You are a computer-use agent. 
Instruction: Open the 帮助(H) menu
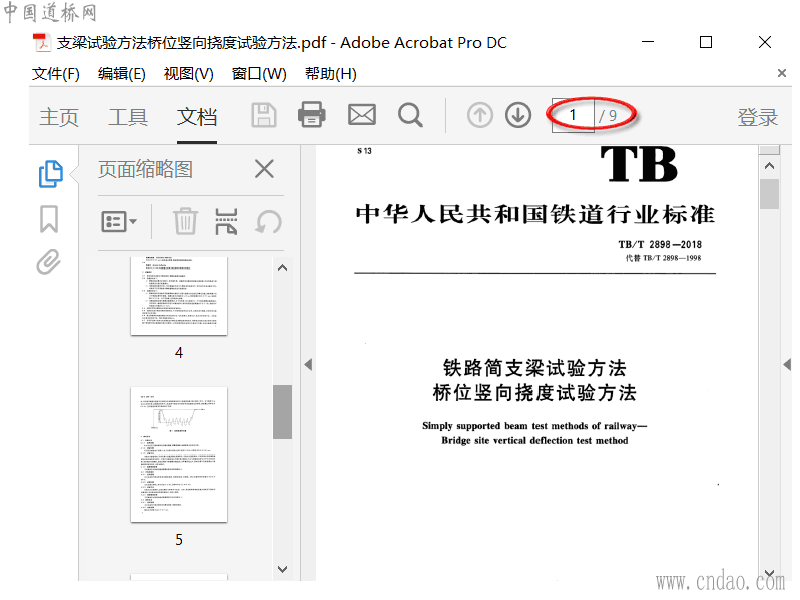(x=331, y=74)
